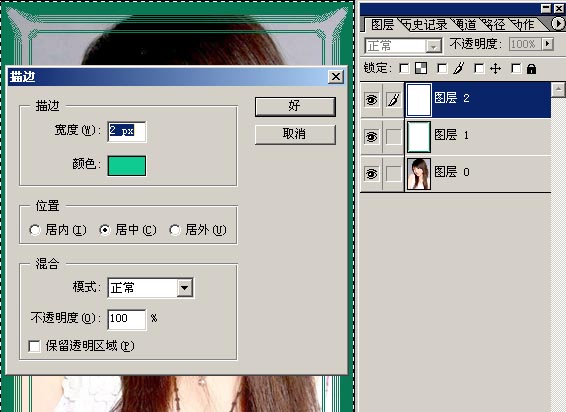Viewport: 566px width, 412px height.
Task: Switch to the 历史记录 tab
Action: [x=425, y=25]
